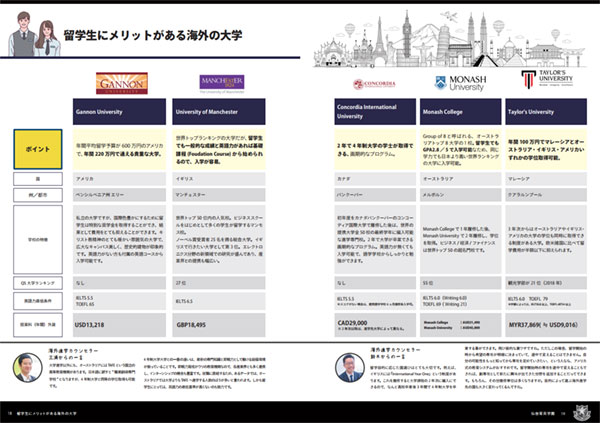Screen dimensions: 600x423
Task: Click the 国 row label
Action: [38, 179]
